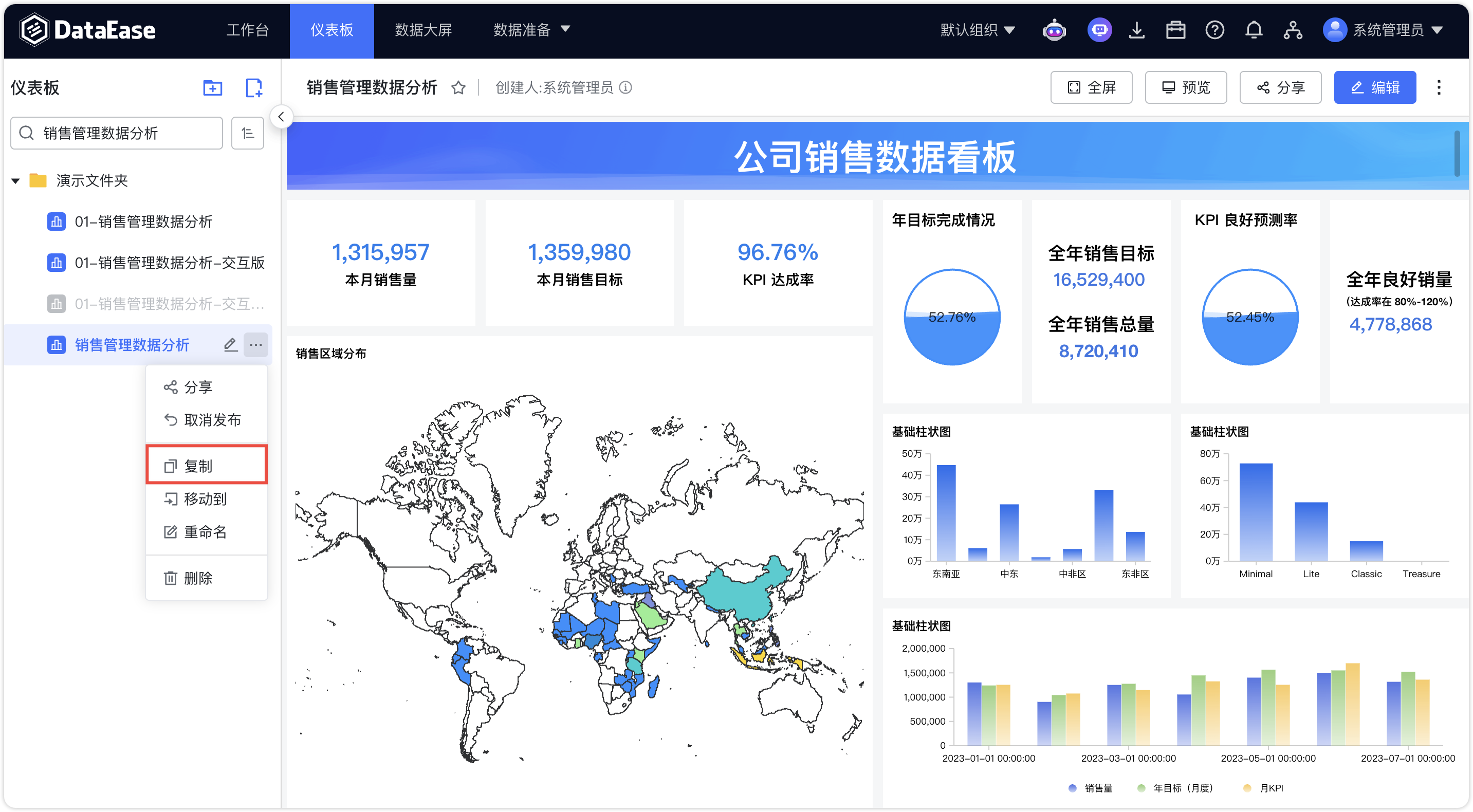1473x812 pixels.
Task: Open the notifications bell
Action: (x=1254, y=30)
